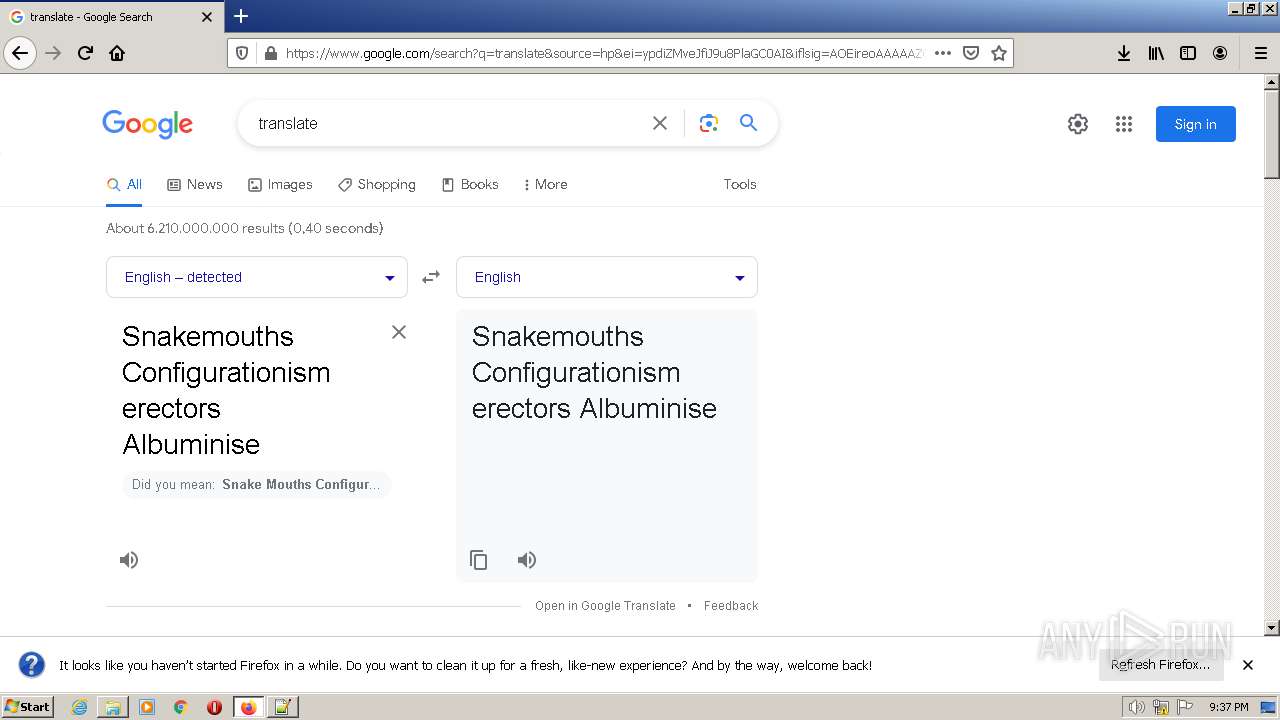Image resolution: width=1280 pixels, height=720 pixels.
Task: Open the target language English dropdown
Action: tap(607, 277)
